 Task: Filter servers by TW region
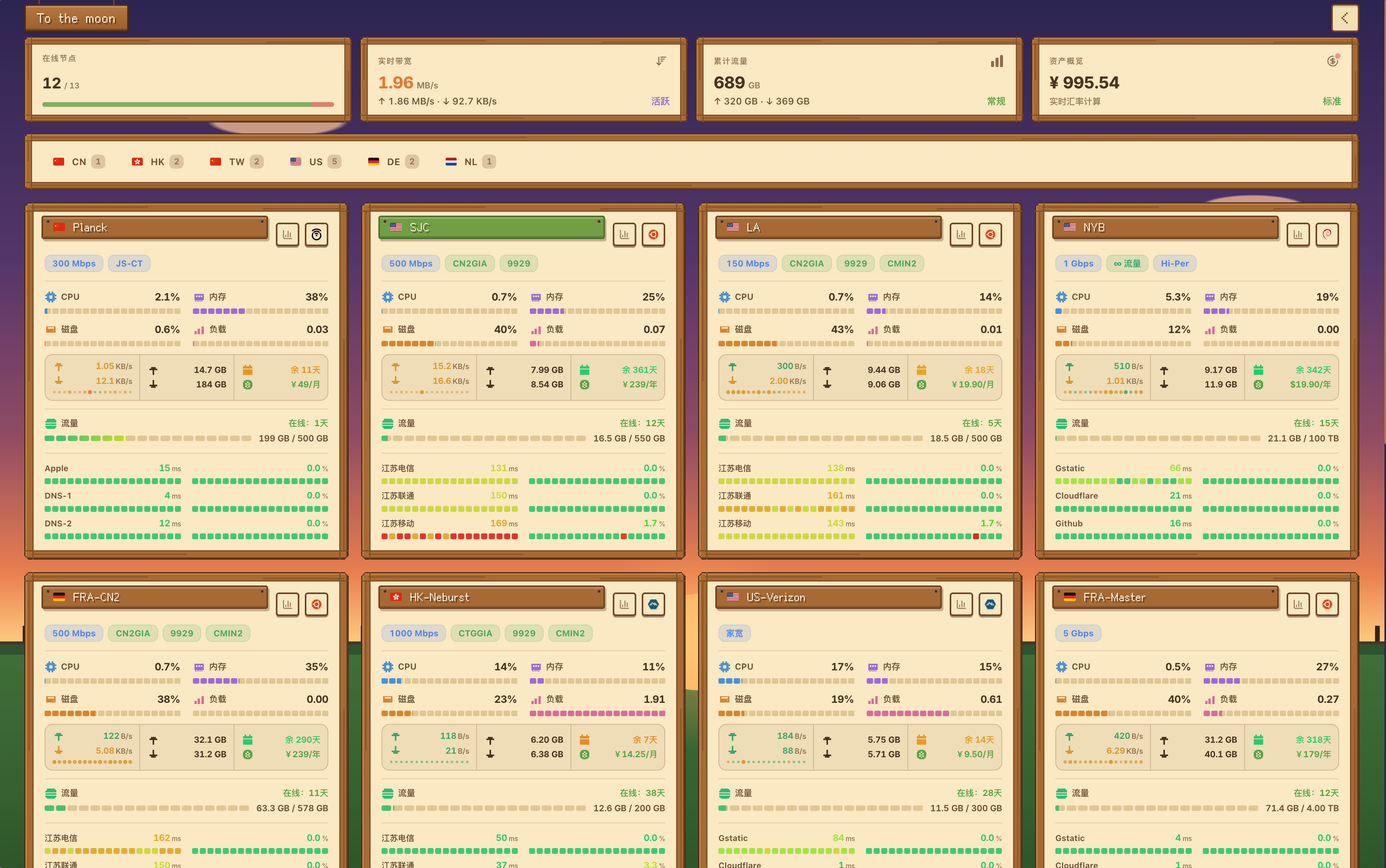point(236,162)
